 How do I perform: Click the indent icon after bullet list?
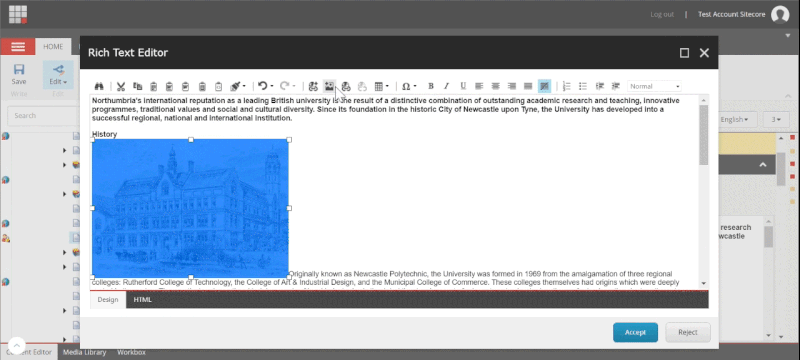coord(599,86)
